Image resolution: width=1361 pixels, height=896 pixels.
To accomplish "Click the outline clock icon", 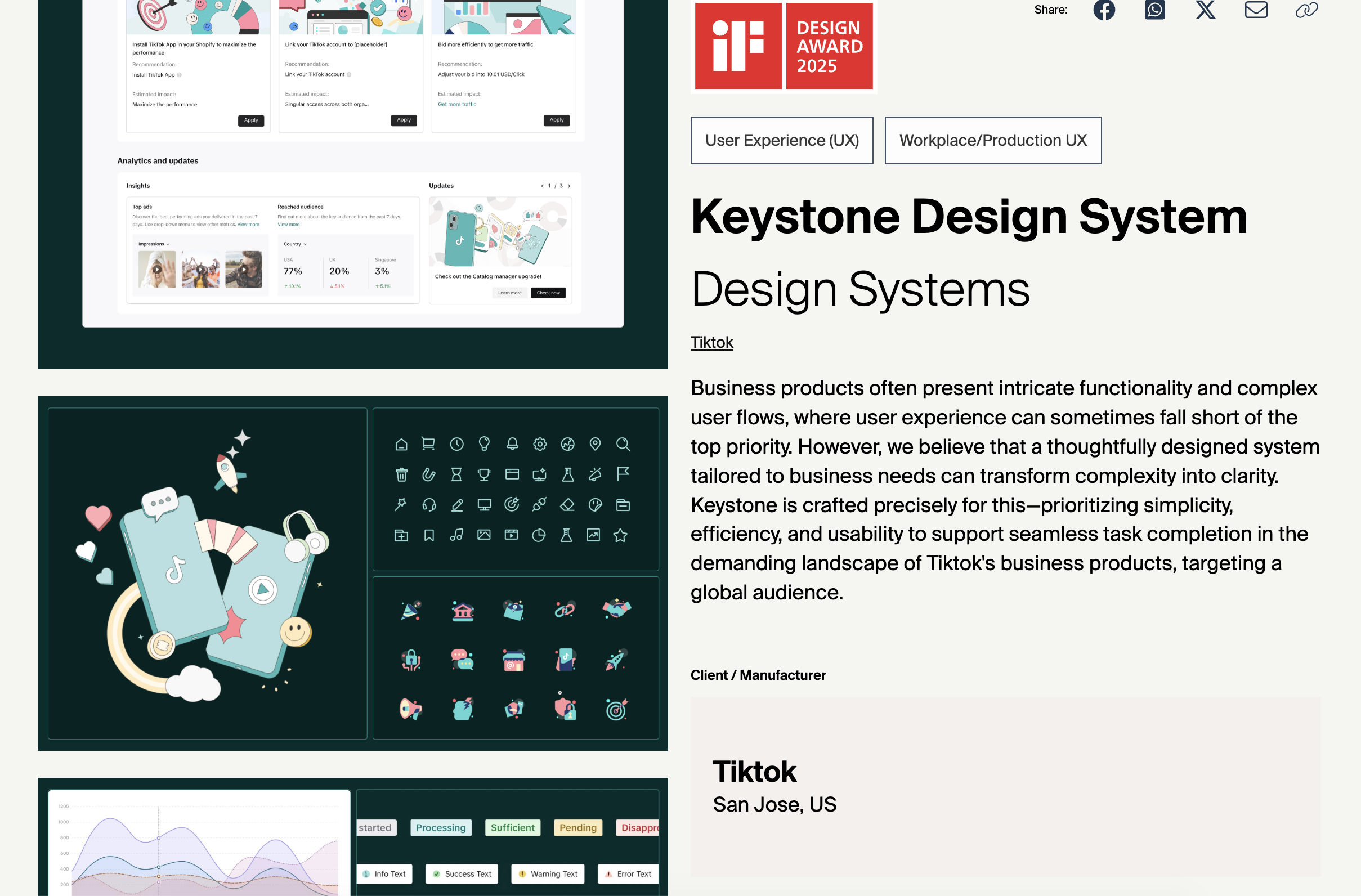I will pos(456,444).
